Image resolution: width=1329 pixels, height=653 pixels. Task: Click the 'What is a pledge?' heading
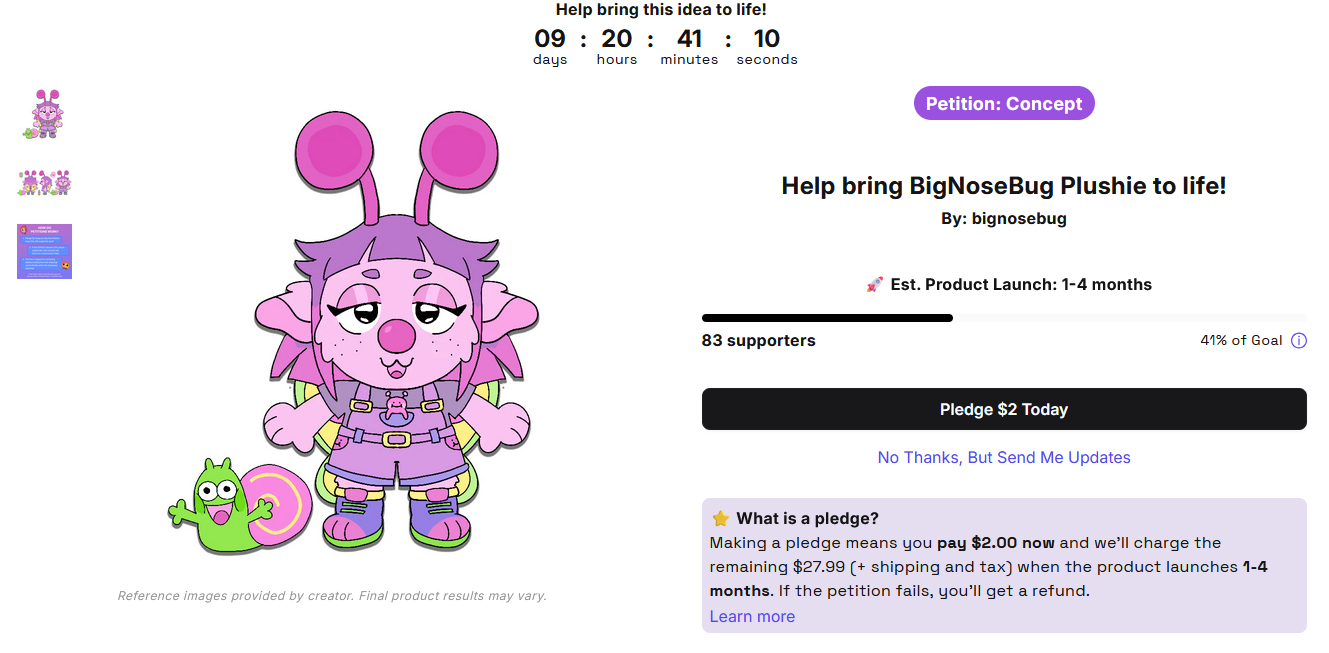click(x=807, y=519)
